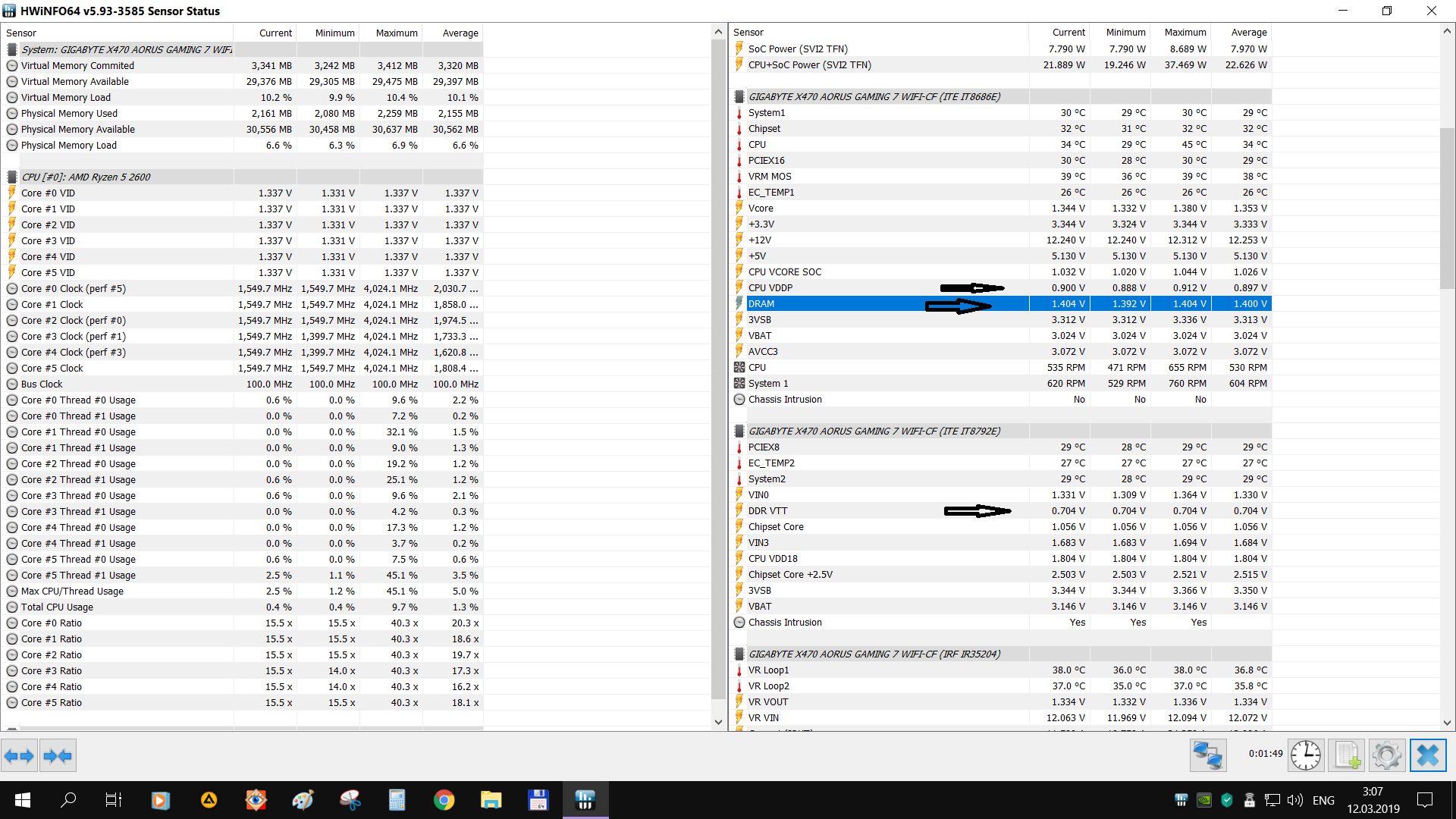1456x819 pixels.
Task: Start logging with the spreadsheet plus icon
Action: [x=1347, y=755]
